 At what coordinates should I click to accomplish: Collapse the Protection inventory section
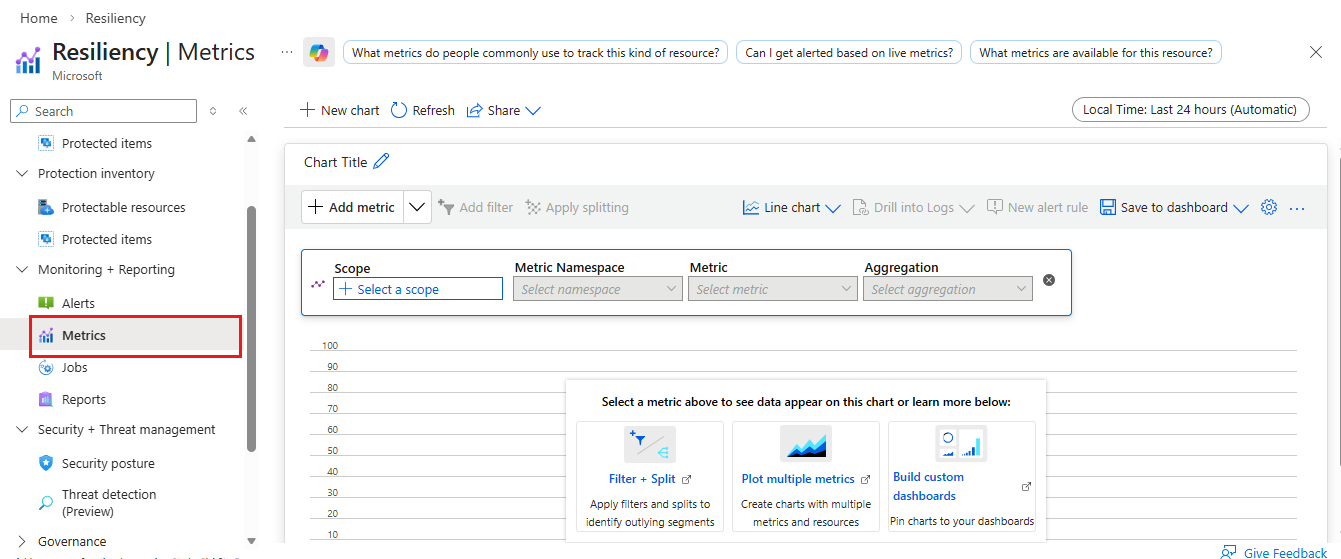(24, 173)
